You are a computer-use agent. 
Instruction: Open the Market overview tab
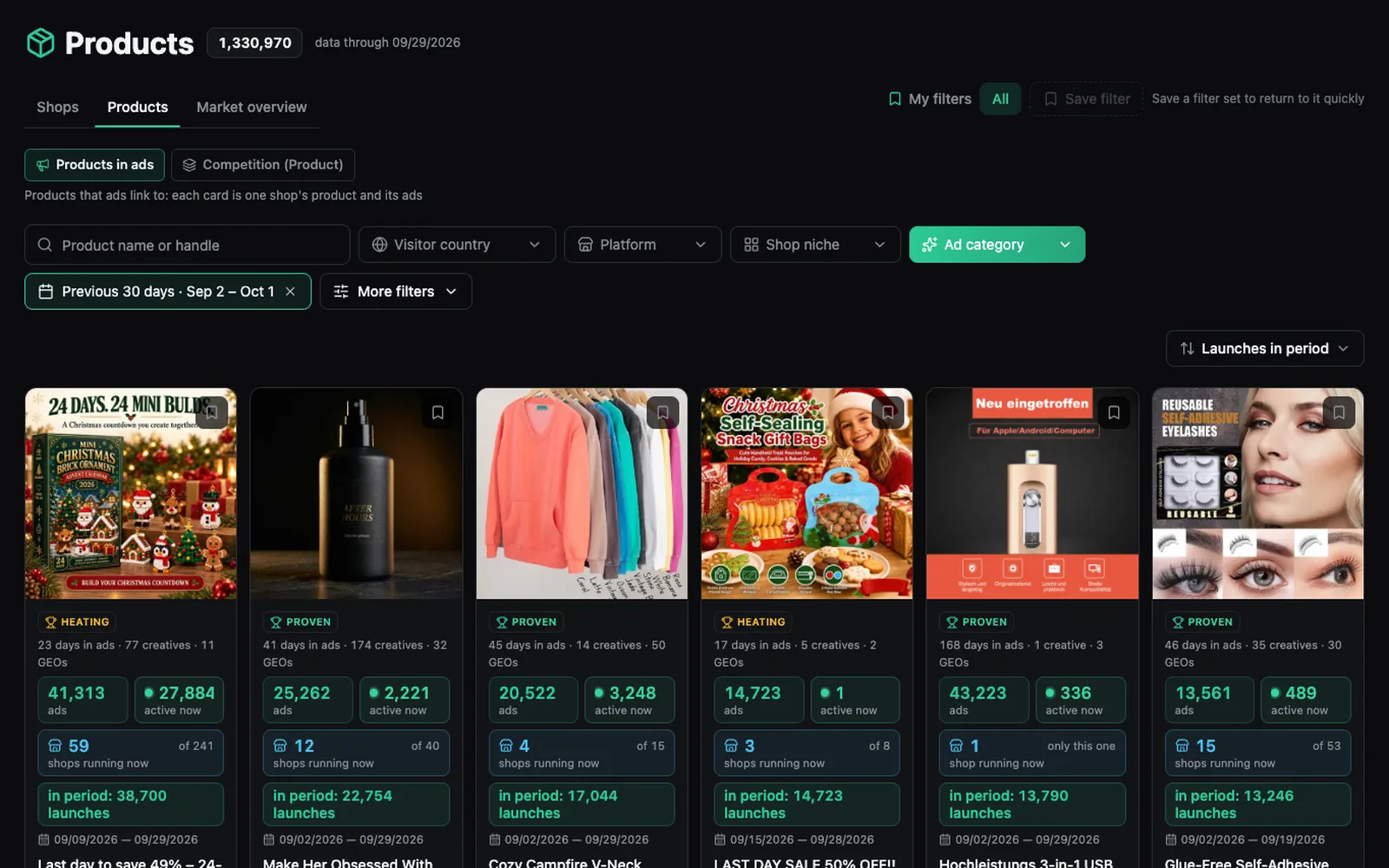(x=252, y=107)
